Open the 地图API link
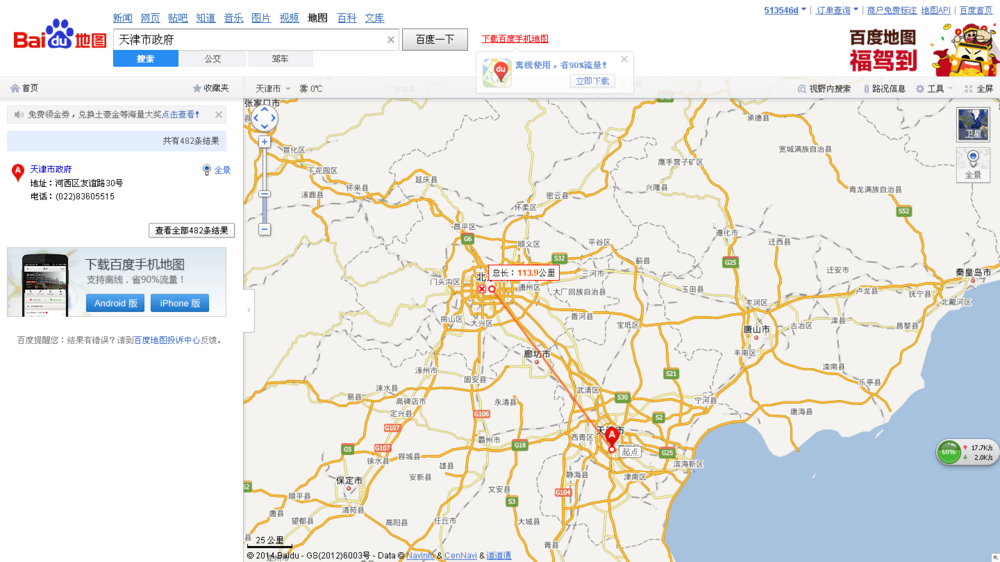This screenshot has width=1000, height=562. [x=936, y=10]
